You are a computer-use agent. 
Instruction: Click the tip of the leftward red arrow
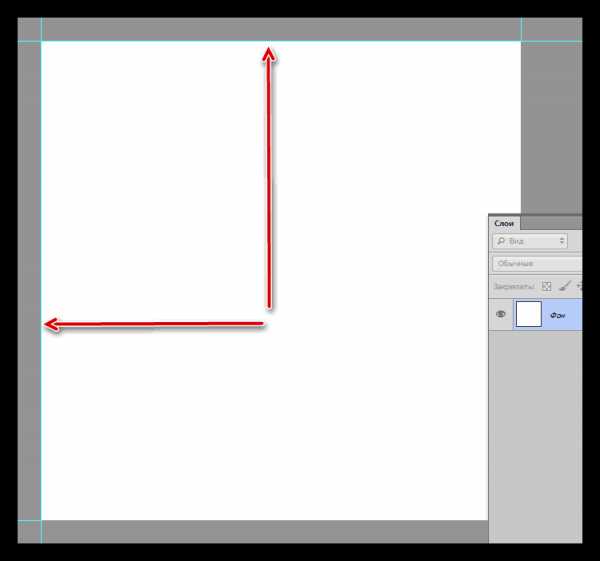(46, 325)
